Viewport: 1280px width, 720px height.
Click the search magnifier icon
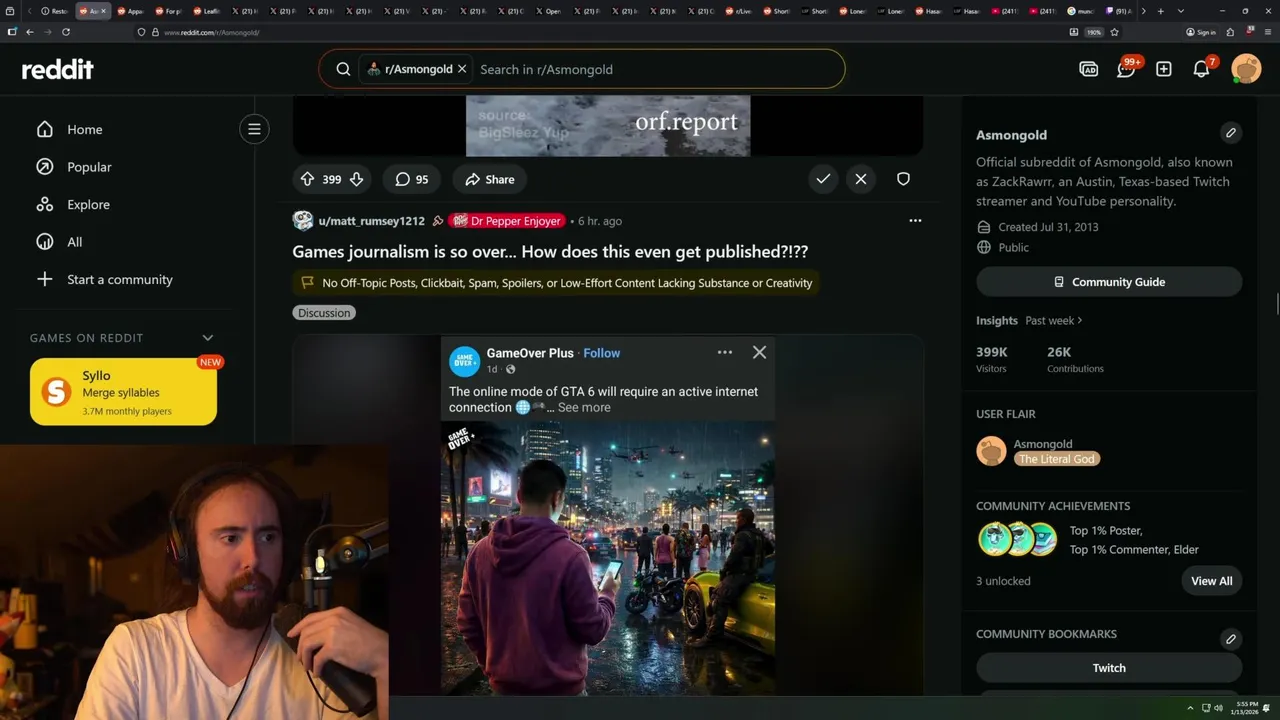pos(343,69)
